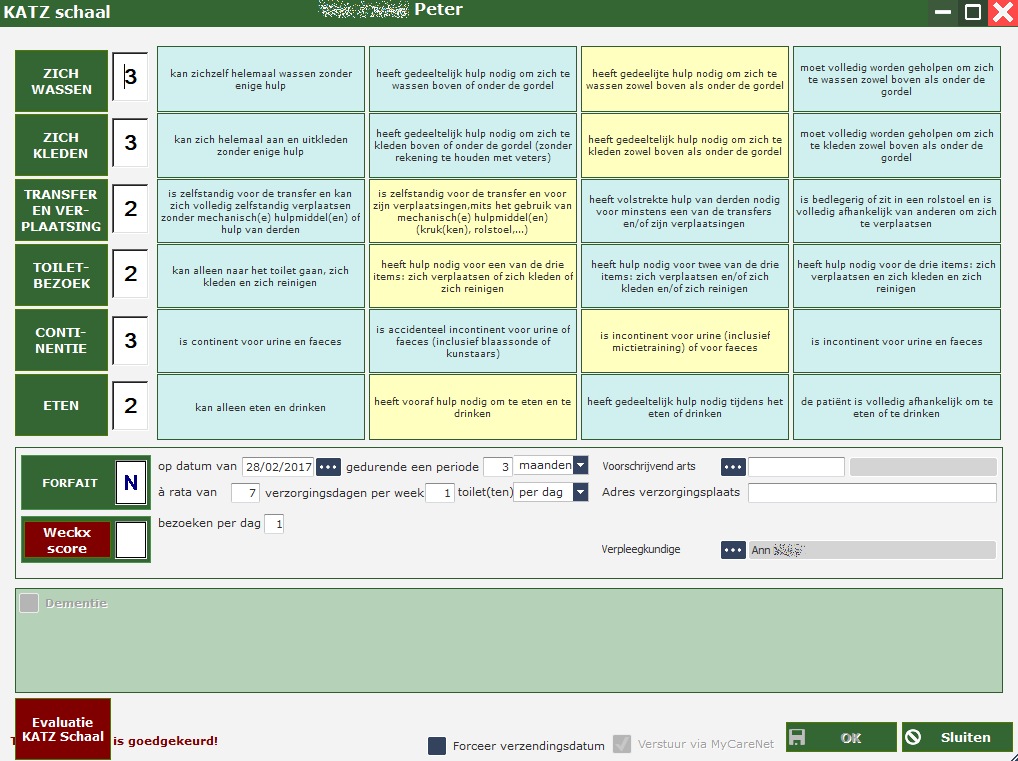Select 'is accidenteel incontinent' option
Screen dimensions: 1018x761
473,341
